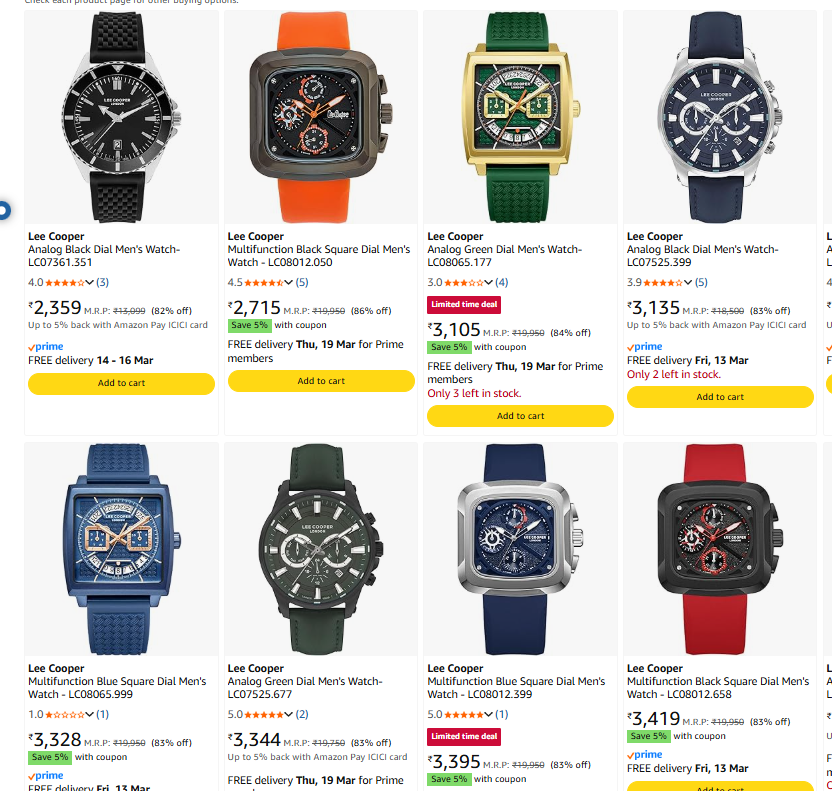Open the Analog Green Dial LC07525.677 title link
Image resolution: width=832 pixels, height=791 pixels.
click(305, 688)
